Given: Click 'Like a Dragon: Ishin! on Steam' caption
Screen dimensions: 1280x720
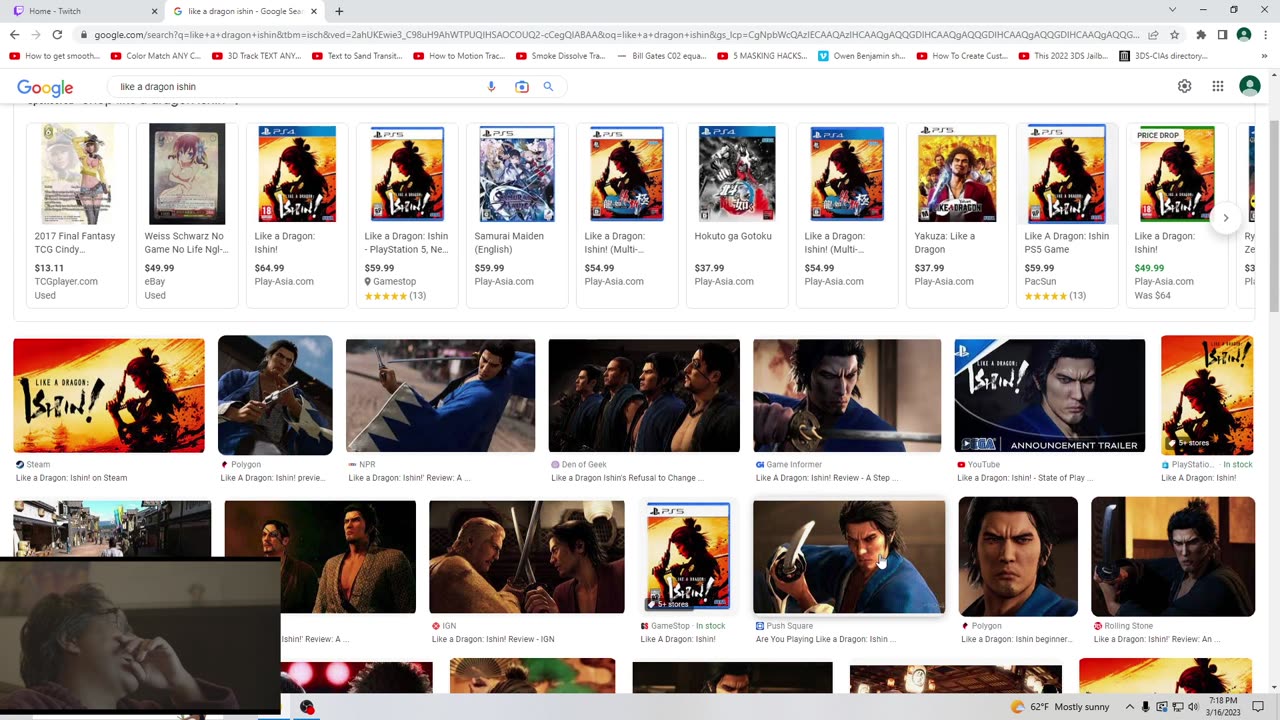Looking at the screenshot, I should pos(71,478).
